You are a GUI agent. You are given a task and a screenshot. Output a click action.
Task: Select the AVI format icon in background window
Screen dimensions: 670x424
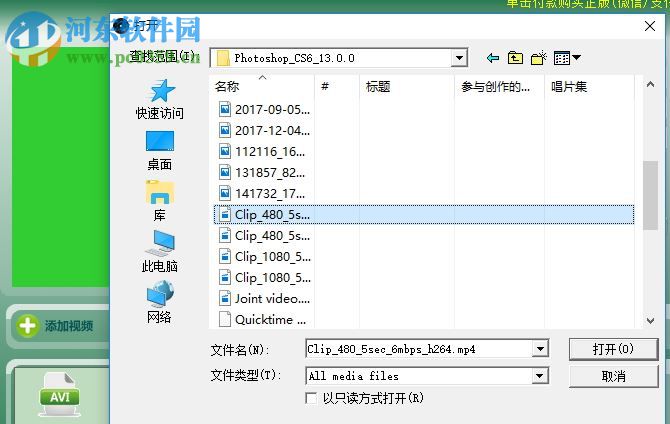click(59, 395)
